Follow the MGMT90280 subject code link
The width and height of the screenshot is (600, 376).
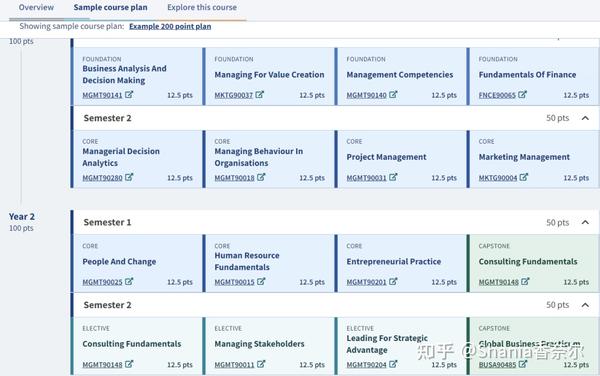click(102, 178)
